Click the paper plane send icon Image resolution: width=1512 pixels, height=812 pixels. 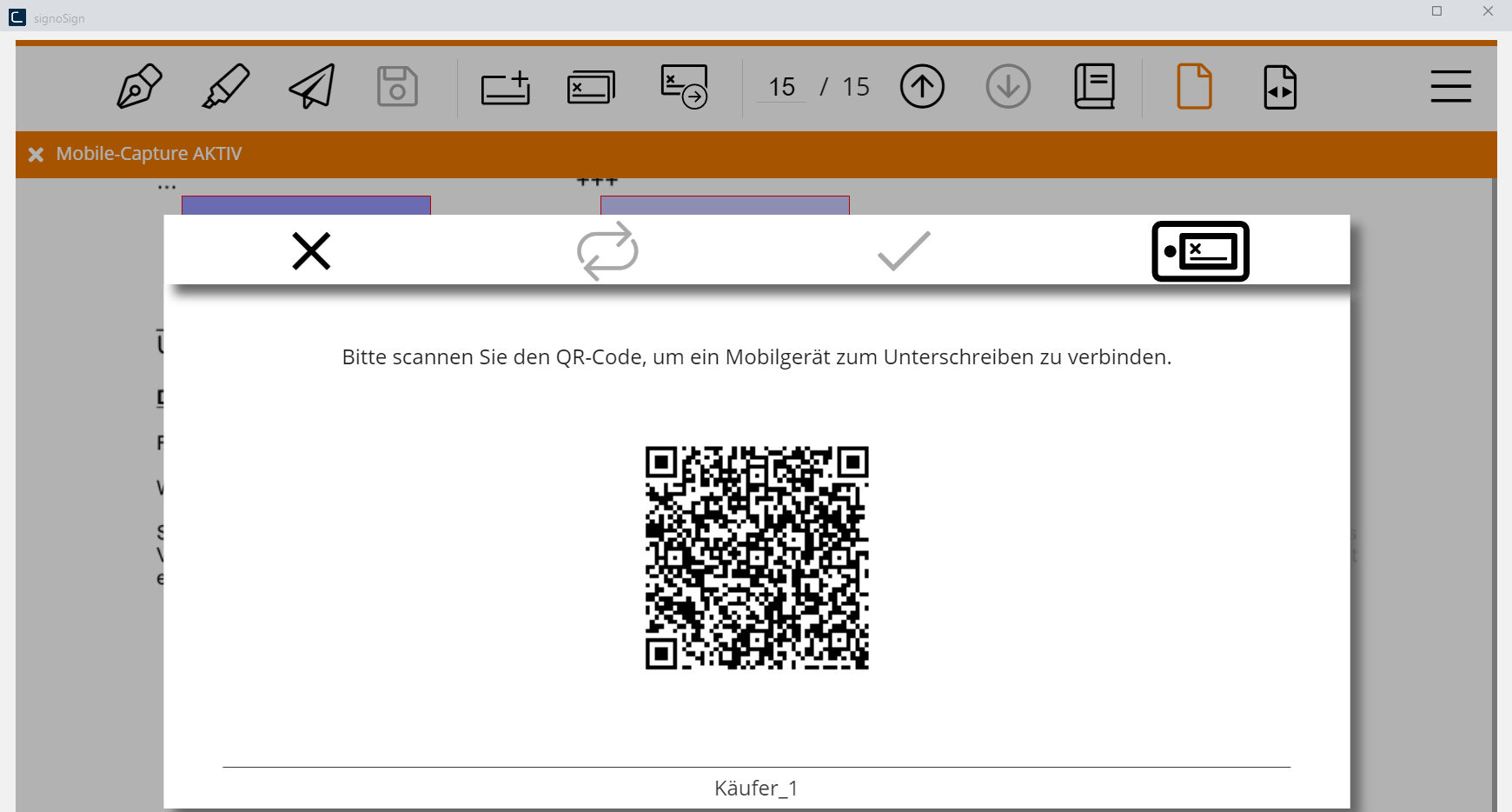click(x=312, y=86)
